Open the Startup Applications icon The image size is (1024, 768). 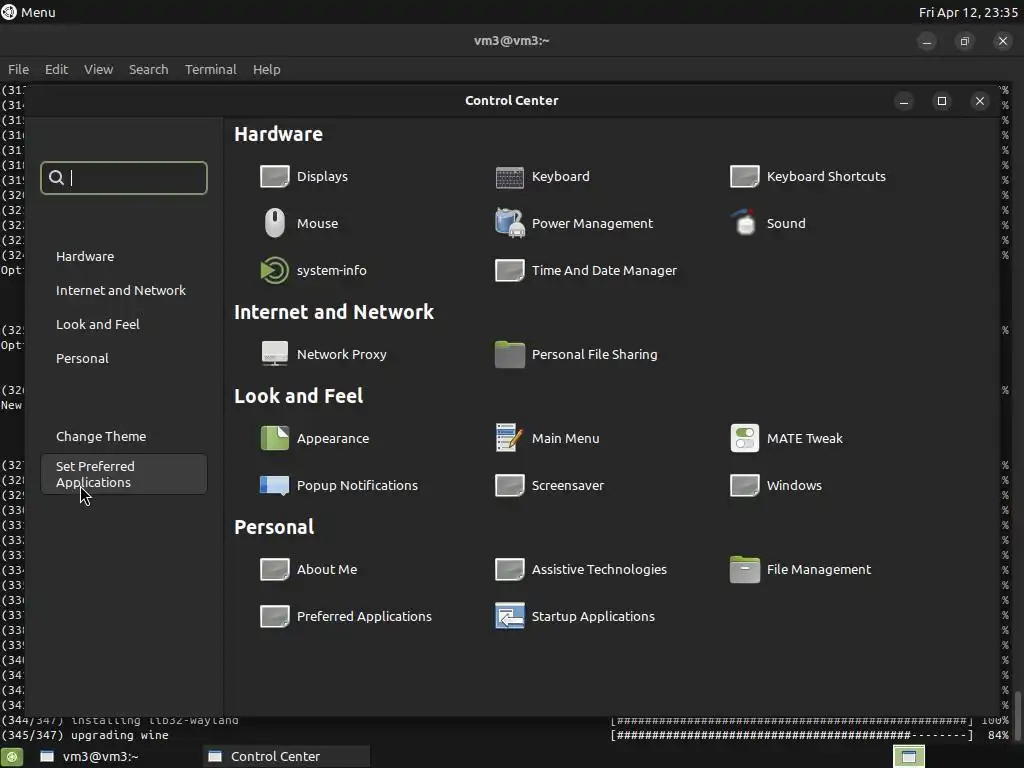509,616
